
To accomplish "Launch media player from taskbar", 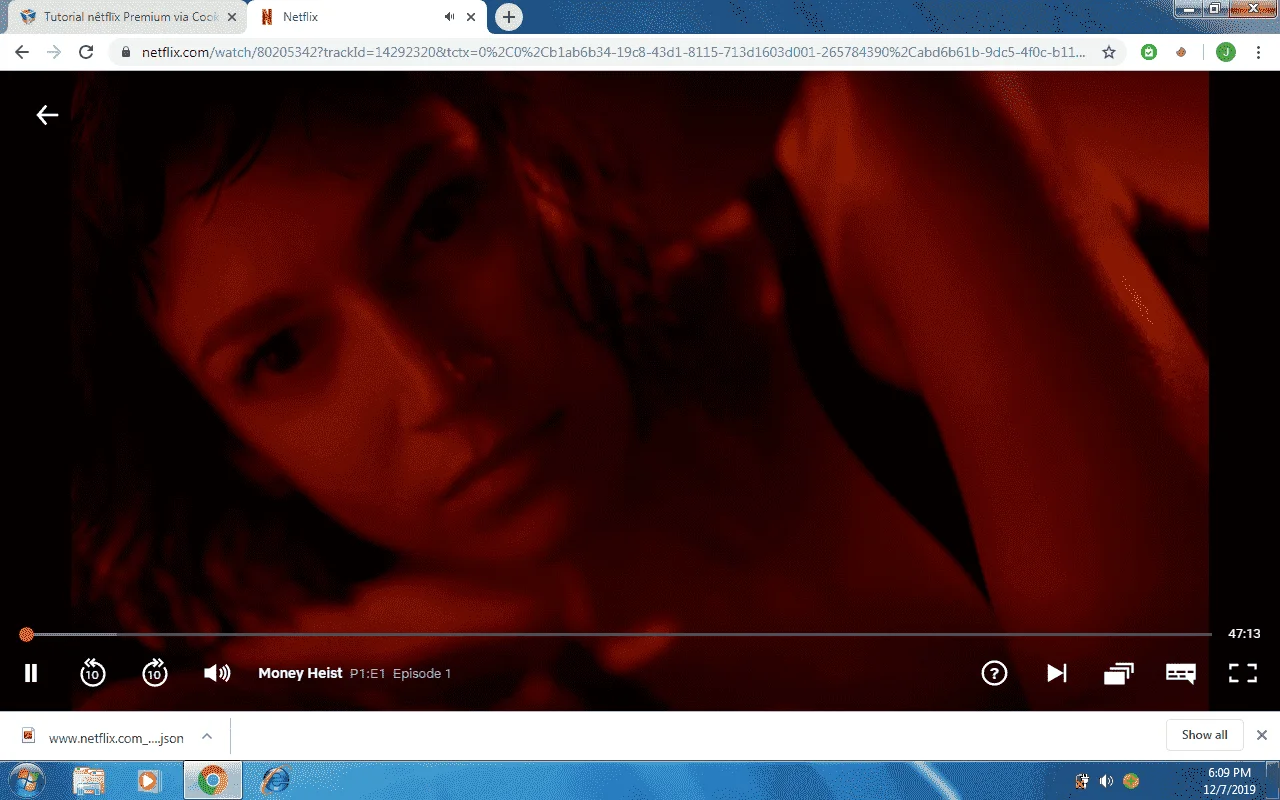I will [x=150, y=781].
